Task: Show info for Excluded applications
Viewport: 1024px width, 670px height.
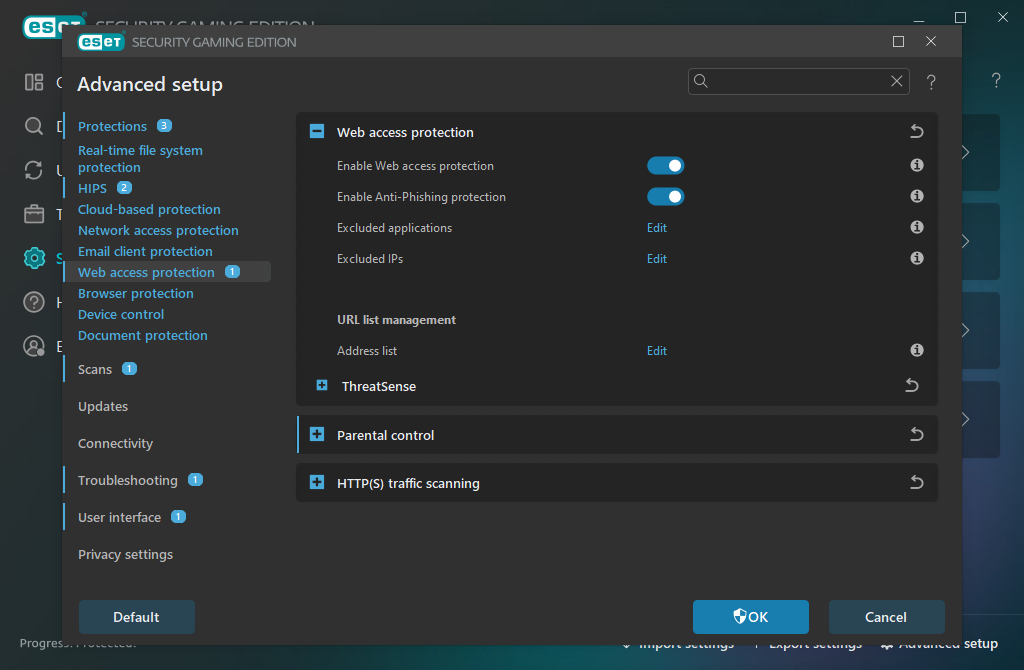Action: 917,227
